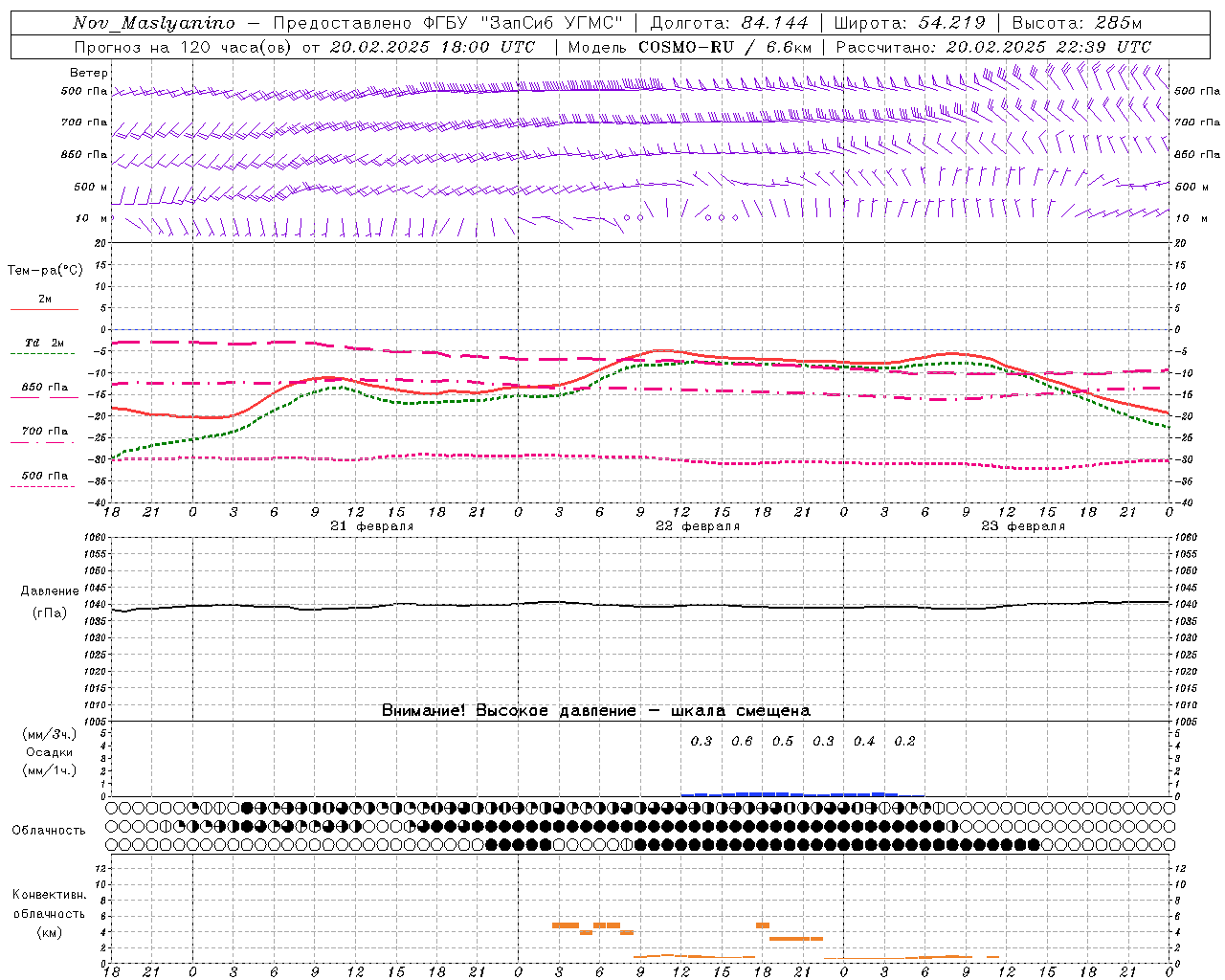
Task: Click the 0.4 precipitation amount value
Action: pos(864,741)
